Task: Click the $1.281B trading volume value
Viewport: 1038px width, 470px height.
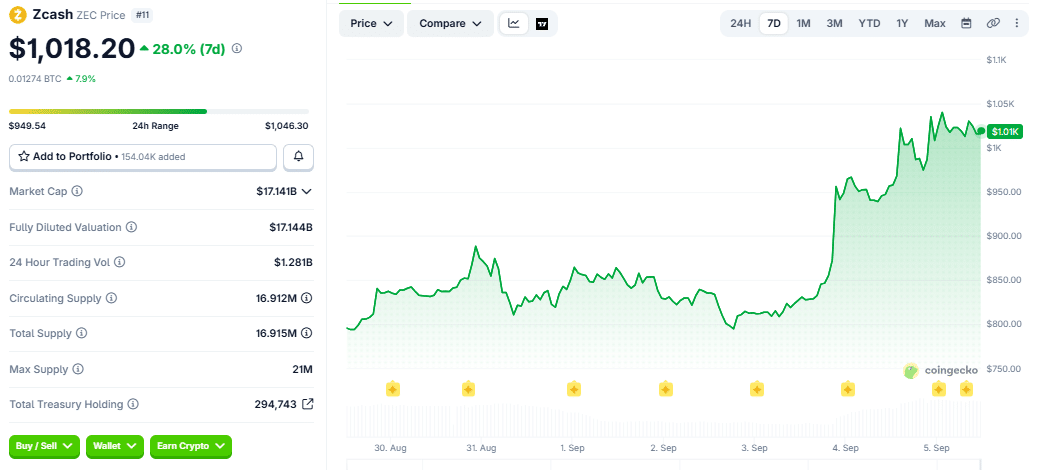Action: [x=293, y=262]
